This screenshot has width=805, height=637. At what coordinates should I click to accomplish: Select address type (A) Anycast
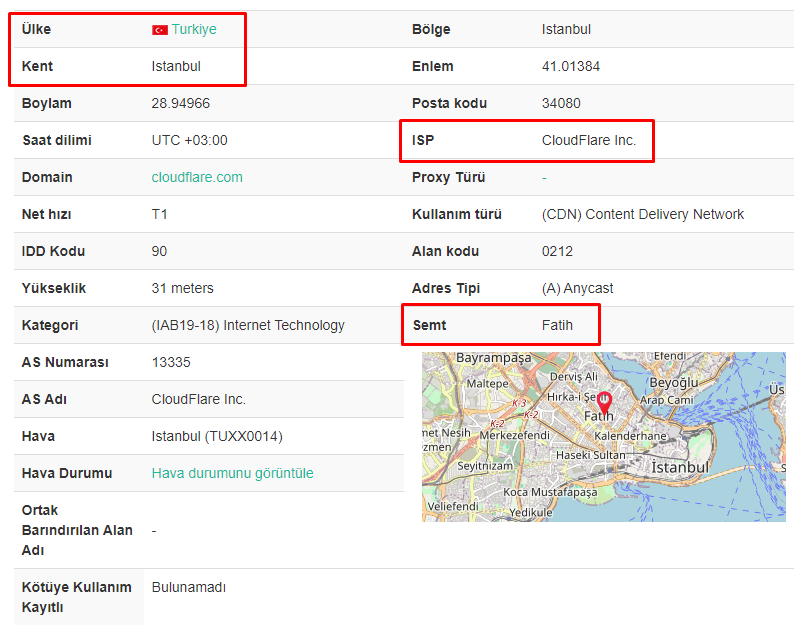pos(578,288)
